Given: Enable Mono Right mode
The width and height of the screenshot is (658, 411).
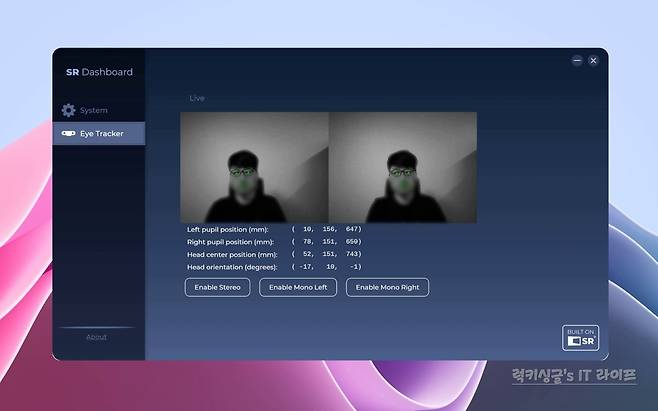Looking at the screenshot, I should [x=387, y=288].
